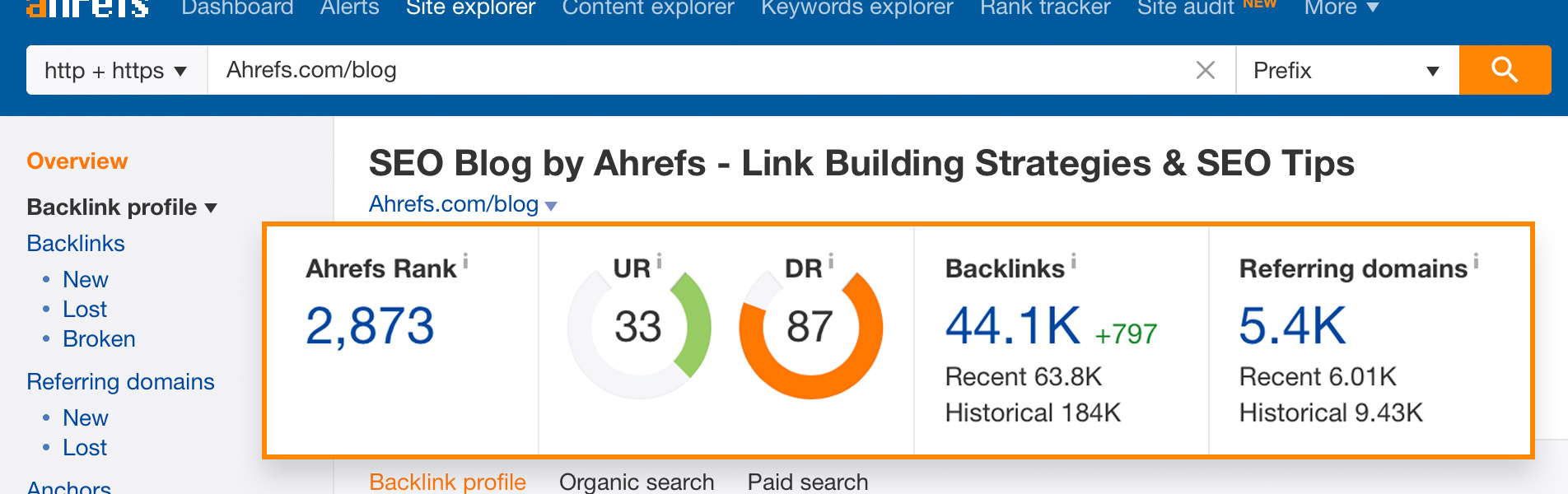This screenshot has height=494, width=1568.
Task: Go to Content explorer in top navigation
Action: coord(647,8)
